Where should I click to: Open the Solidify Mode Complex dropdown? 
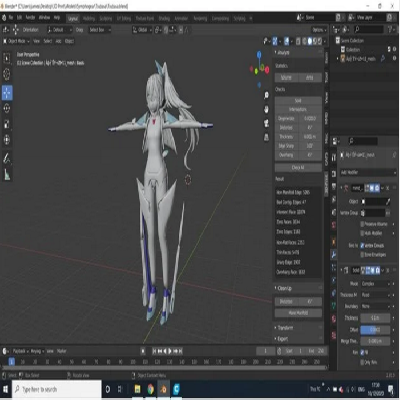click(x=375, y=284)
